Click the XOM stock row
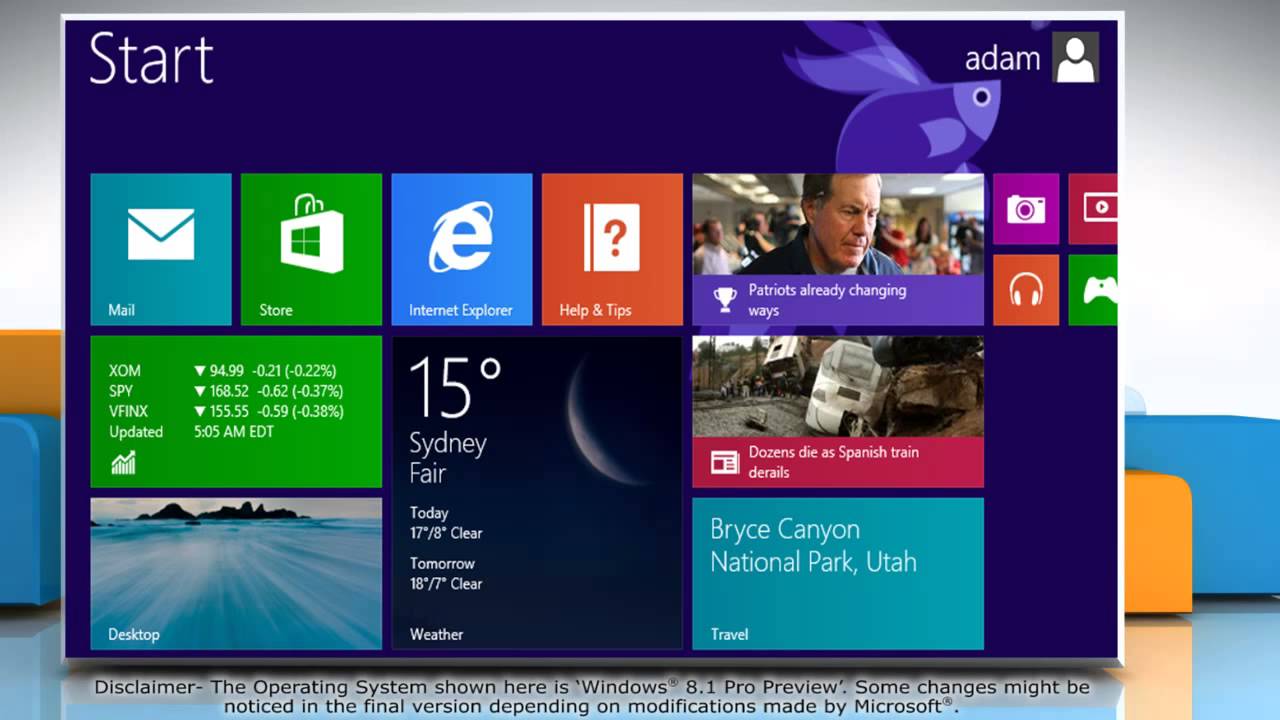The width and height of the screenshot is (1280, 720). pyautogui.click(x=222, y=371)
